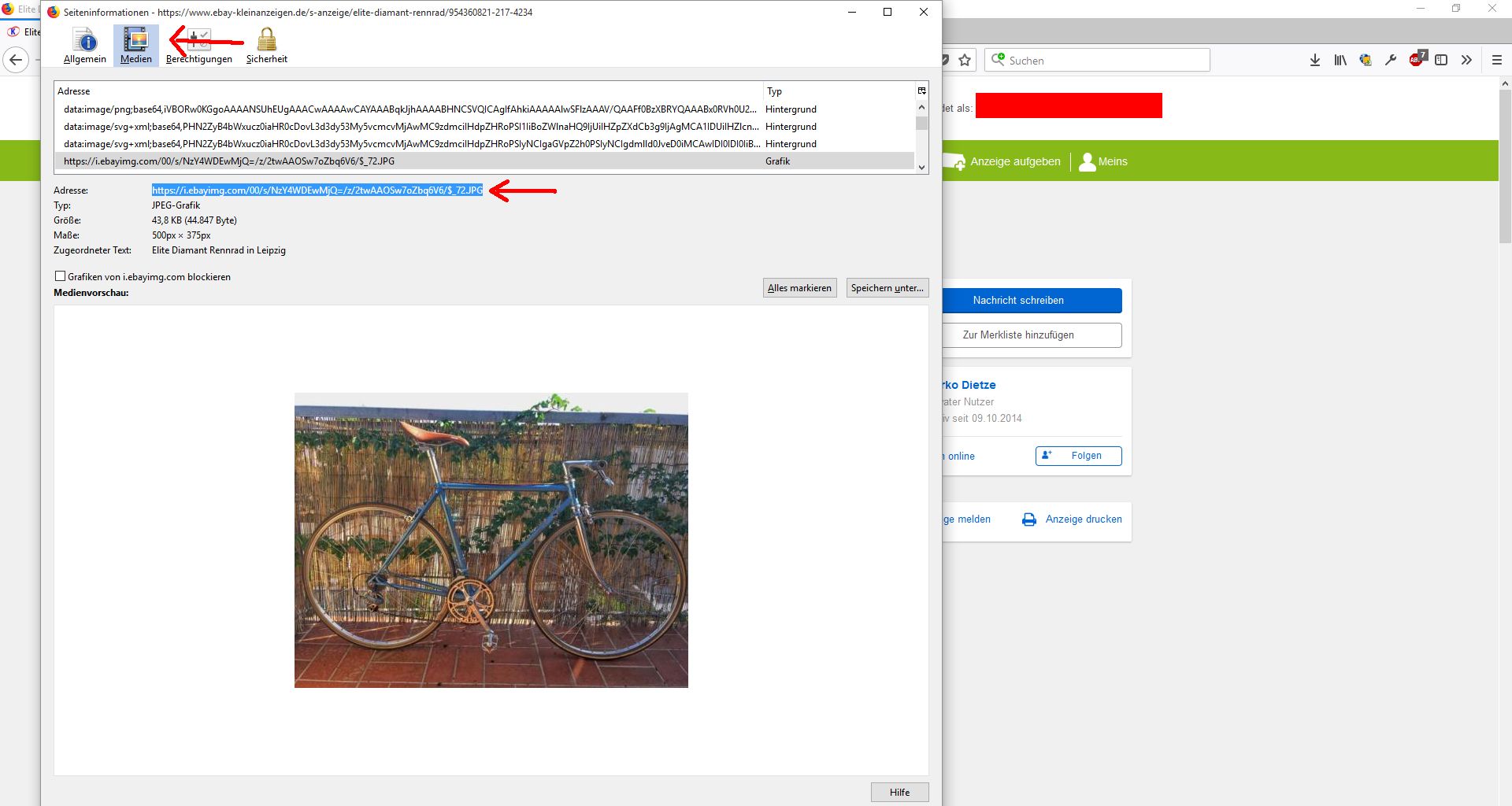
Task: Maximize the Seiteninformationen dialog
Action: tap(888, 12)
